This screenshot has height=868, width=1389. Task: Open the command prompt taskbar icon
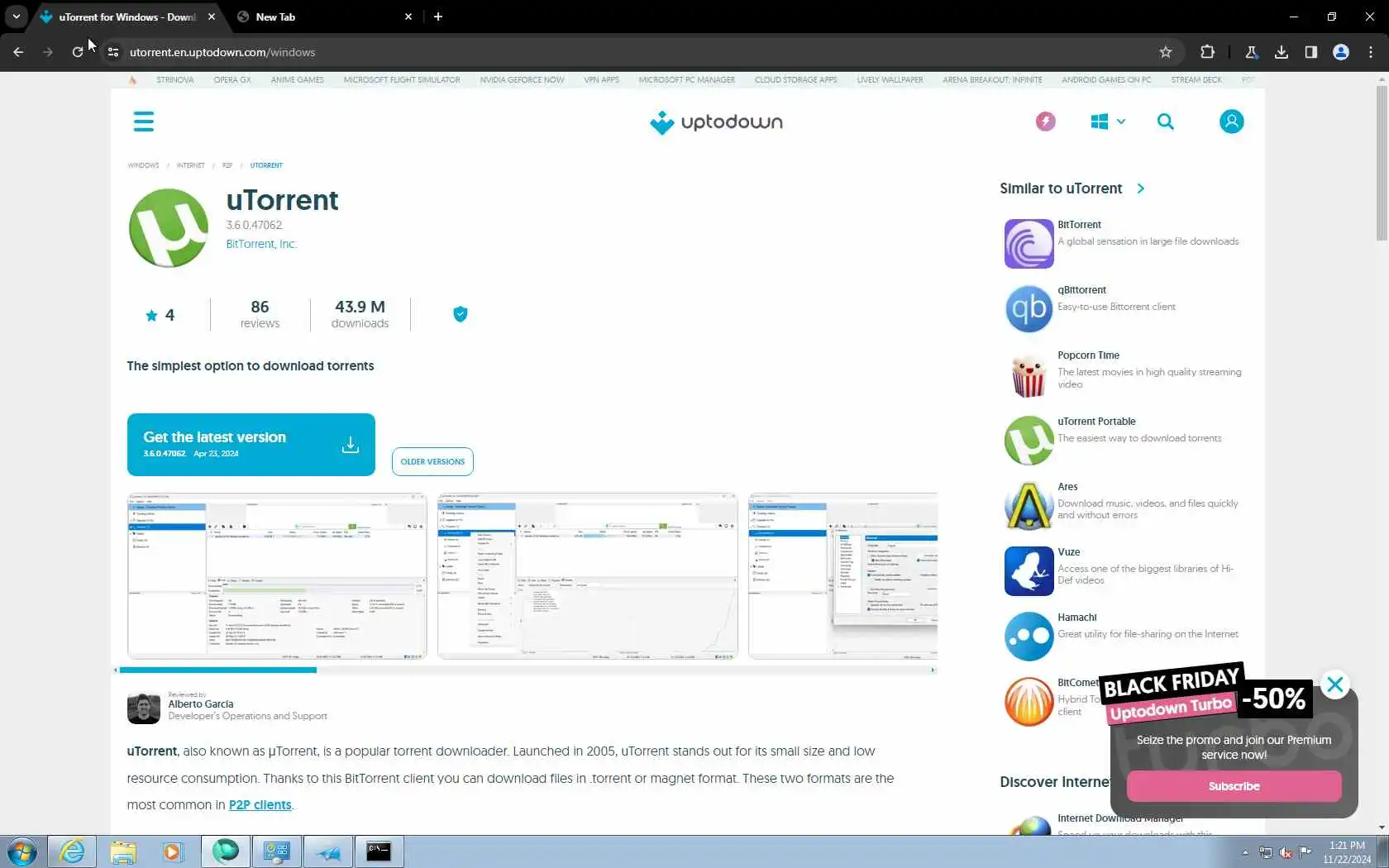(379, 851)
